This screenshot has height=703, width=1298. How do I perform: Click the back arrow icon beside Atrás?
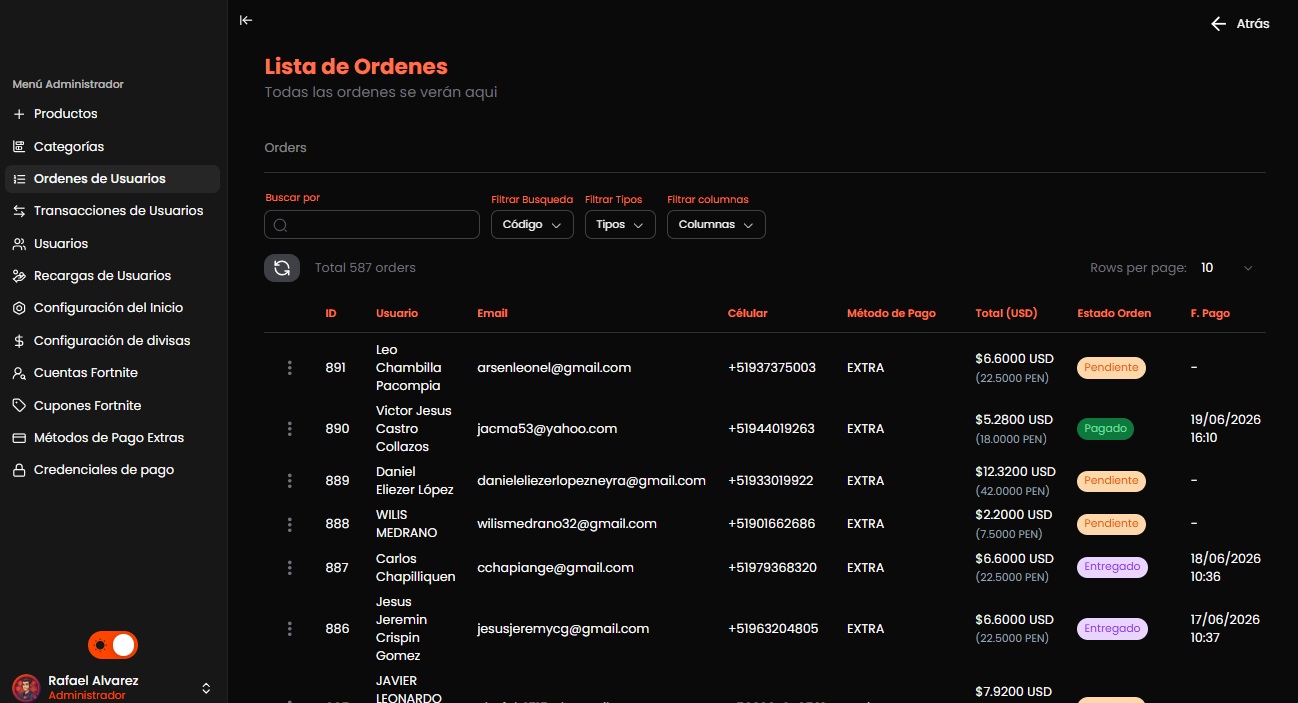[x=1218, y=24]
